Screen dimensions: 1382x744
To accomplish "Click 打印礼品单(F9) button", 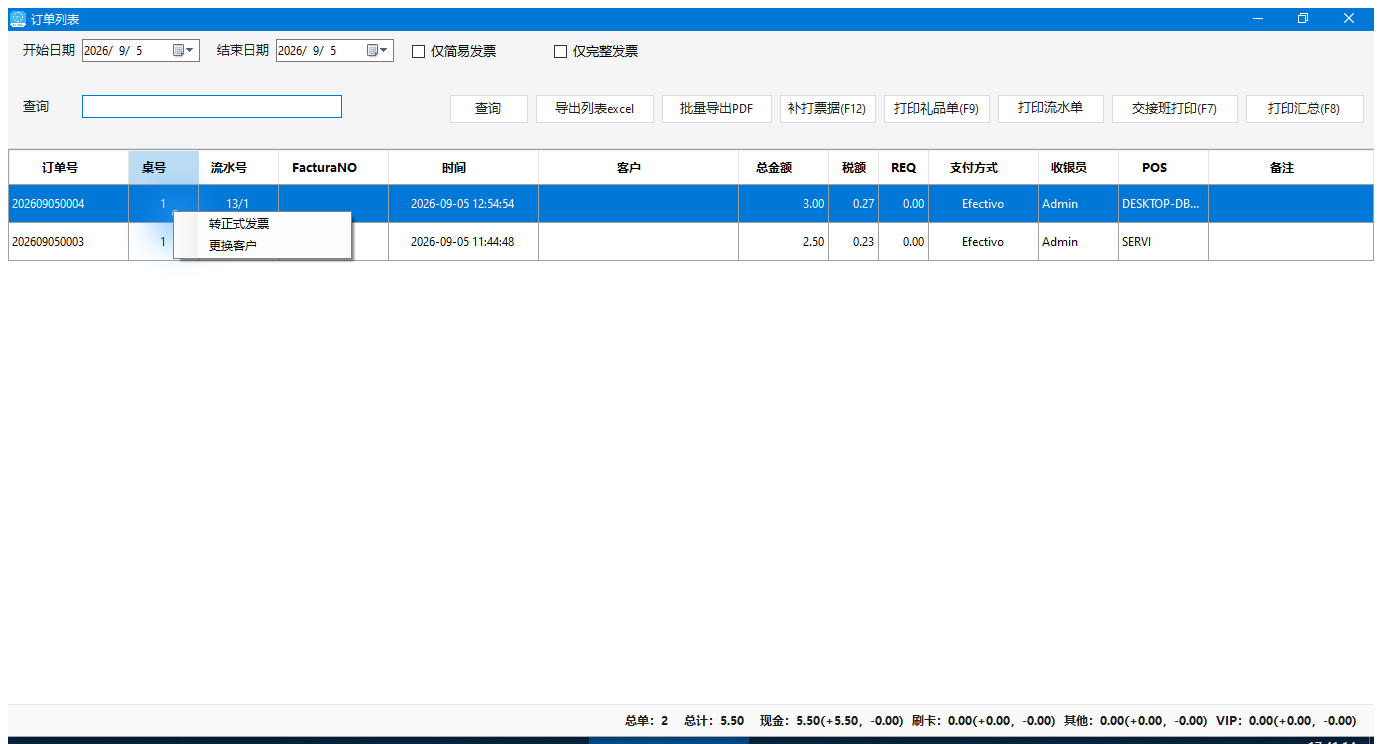I will tap(936, 108).
